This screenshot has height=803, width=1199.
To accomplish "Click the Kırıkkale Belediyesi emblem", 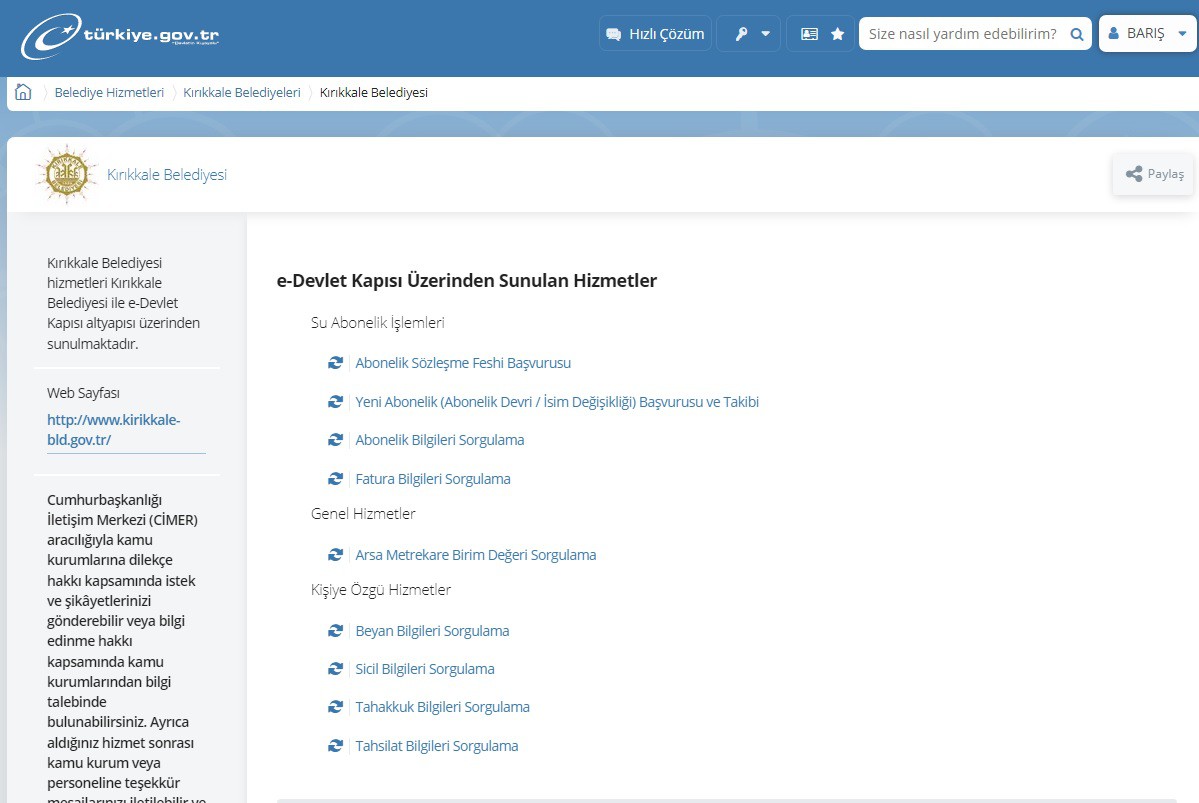I will coord(67,174).
